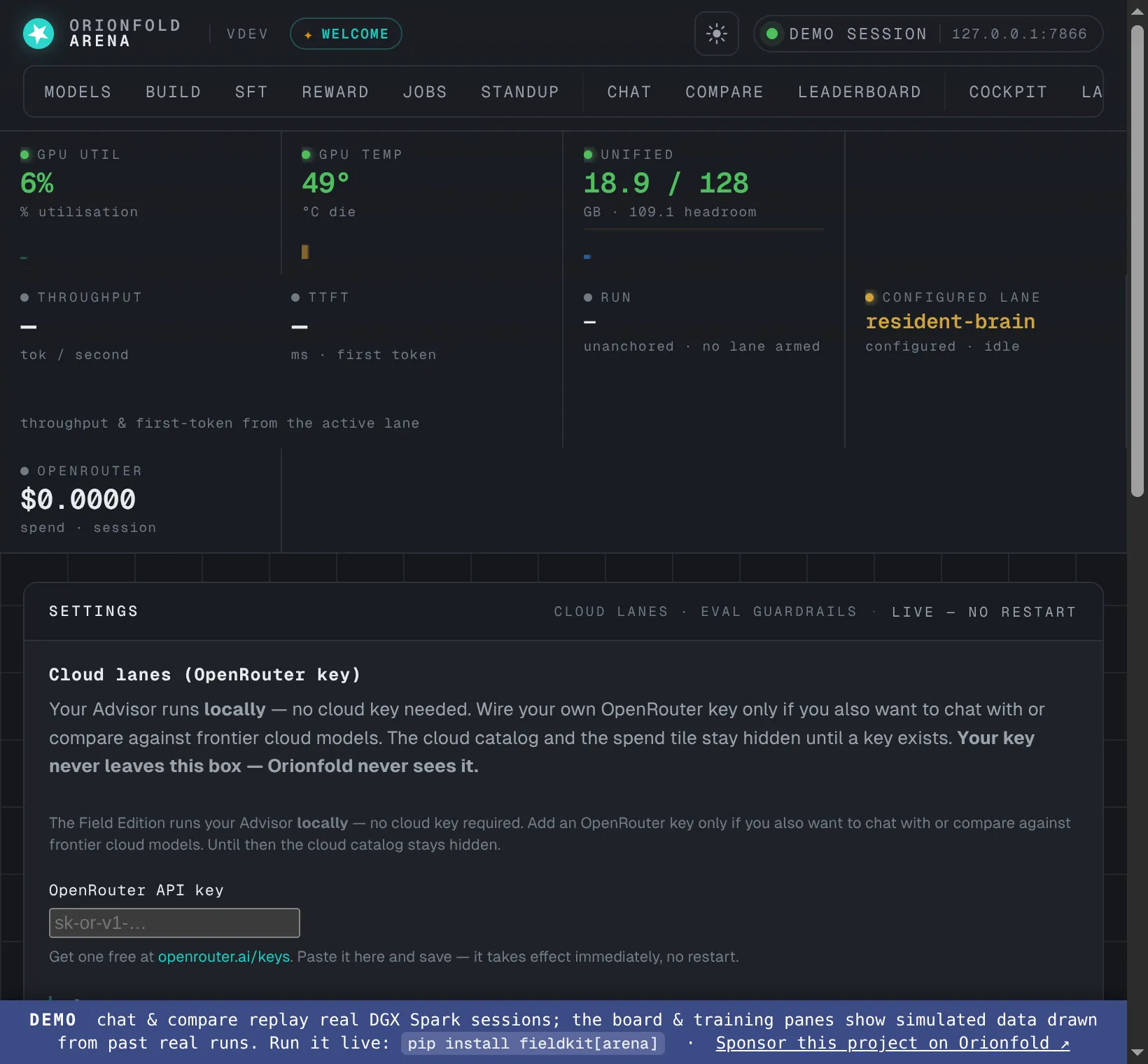Viewport: 1148px width, 1064px height.
Task: Click the resident-brain configured lane
Action: [x=950, y=321]
